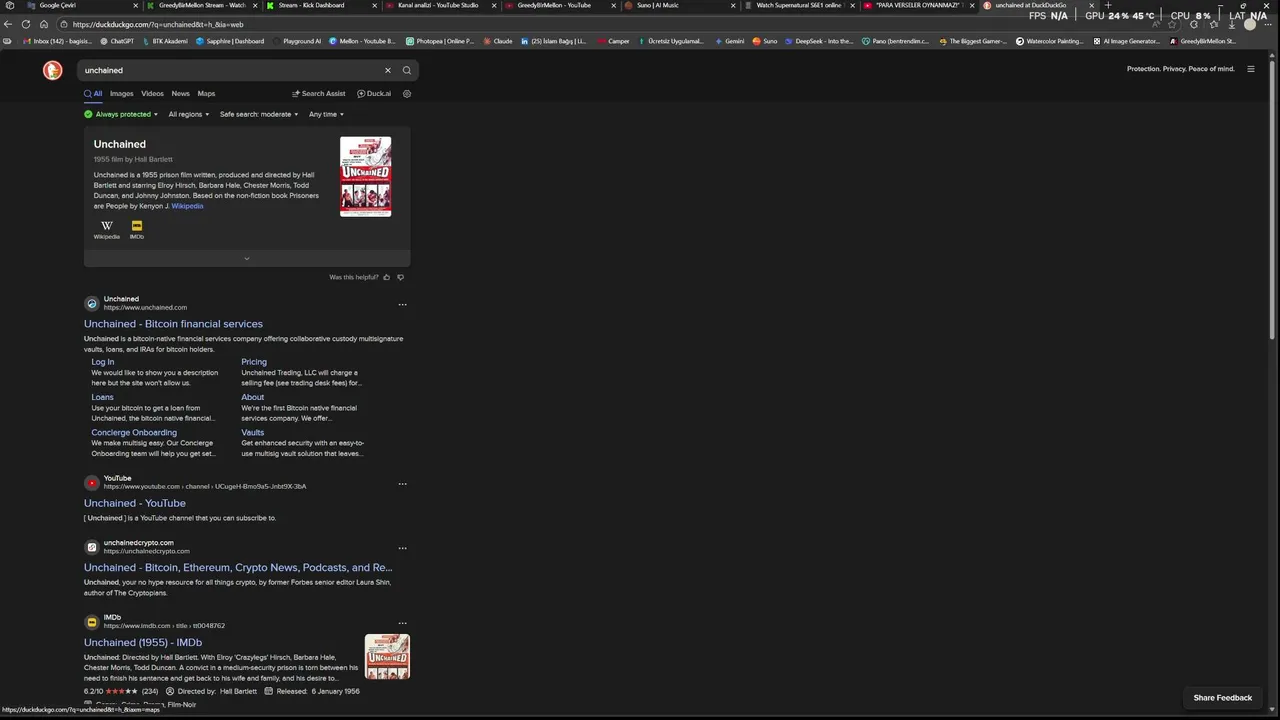Open the Log In sitelink
This screenshot has width=1280, height=720.
point(103,362)
